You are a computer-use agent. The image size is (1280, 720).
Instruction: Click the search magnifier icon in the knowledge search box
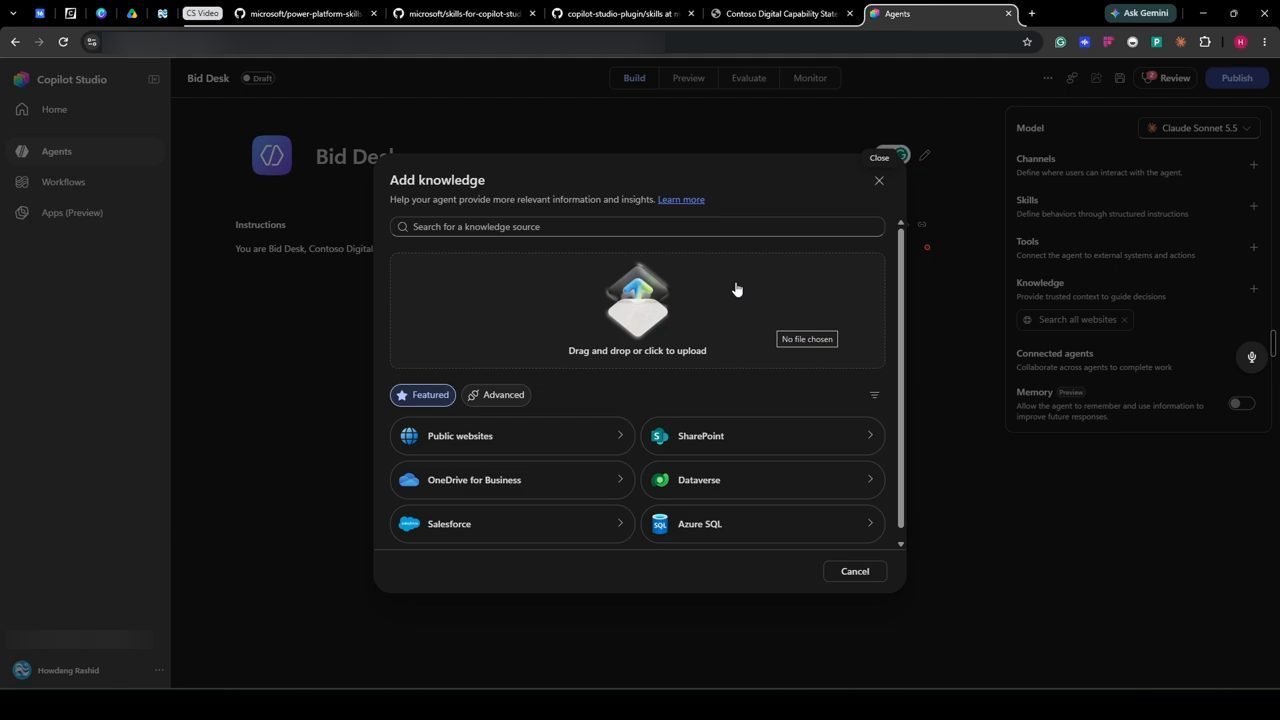coord(403,227)
